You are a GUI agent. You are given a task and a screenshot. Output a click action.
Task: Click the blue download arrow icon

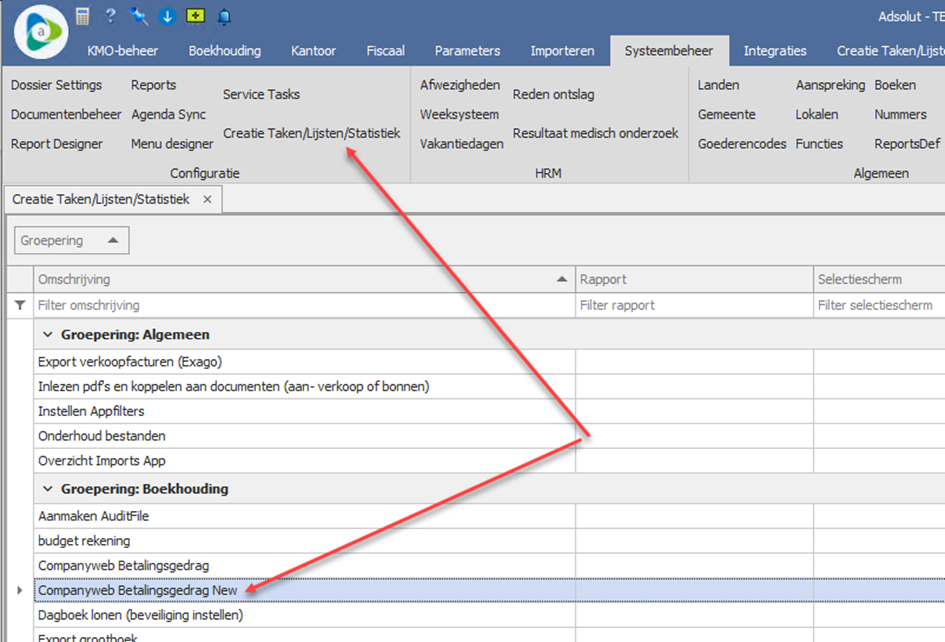[167, 16]
